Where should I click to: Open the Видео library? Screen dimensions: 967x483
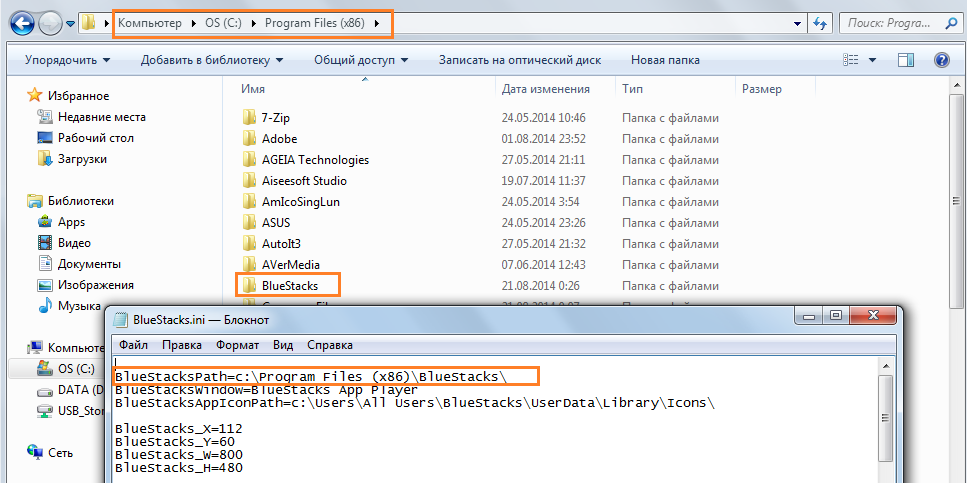pos(74,243)
